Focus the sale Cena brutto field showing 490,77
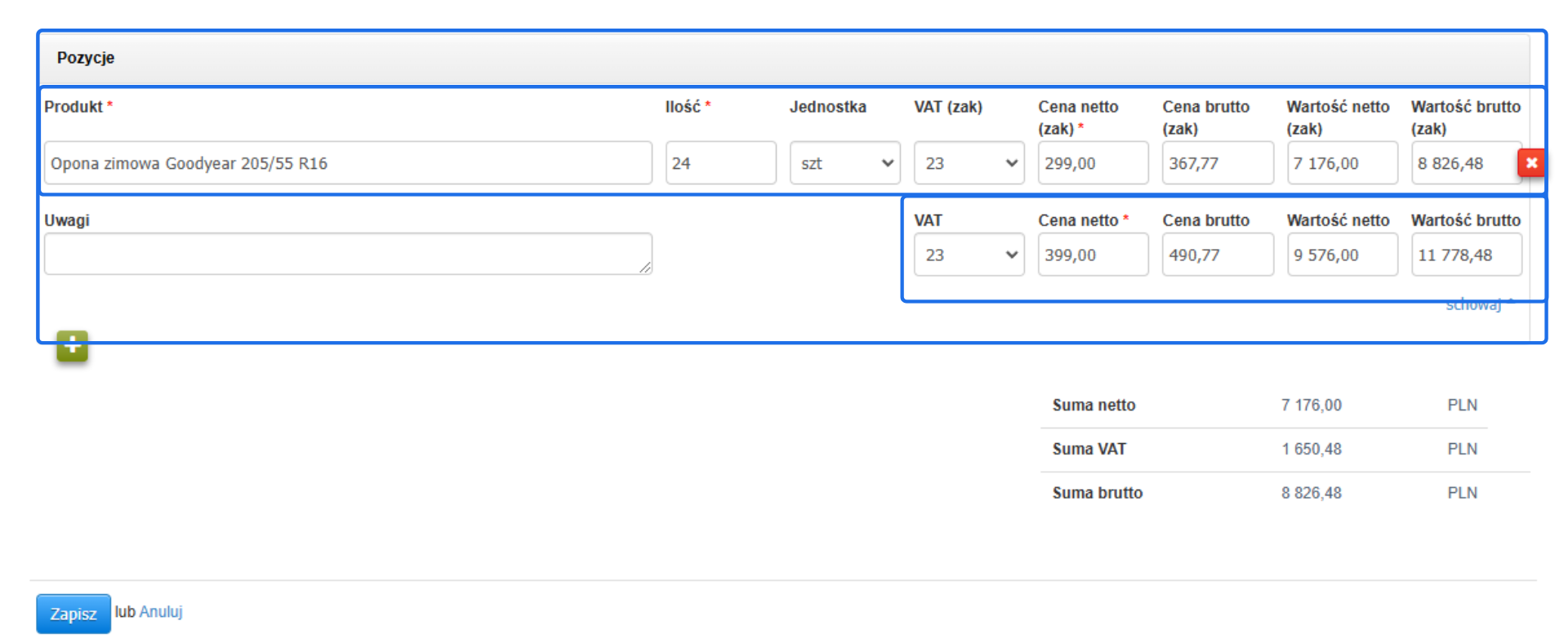The height and width of the screenshot is (639, 1568). pyautogui.click(x=1217, y=255)
